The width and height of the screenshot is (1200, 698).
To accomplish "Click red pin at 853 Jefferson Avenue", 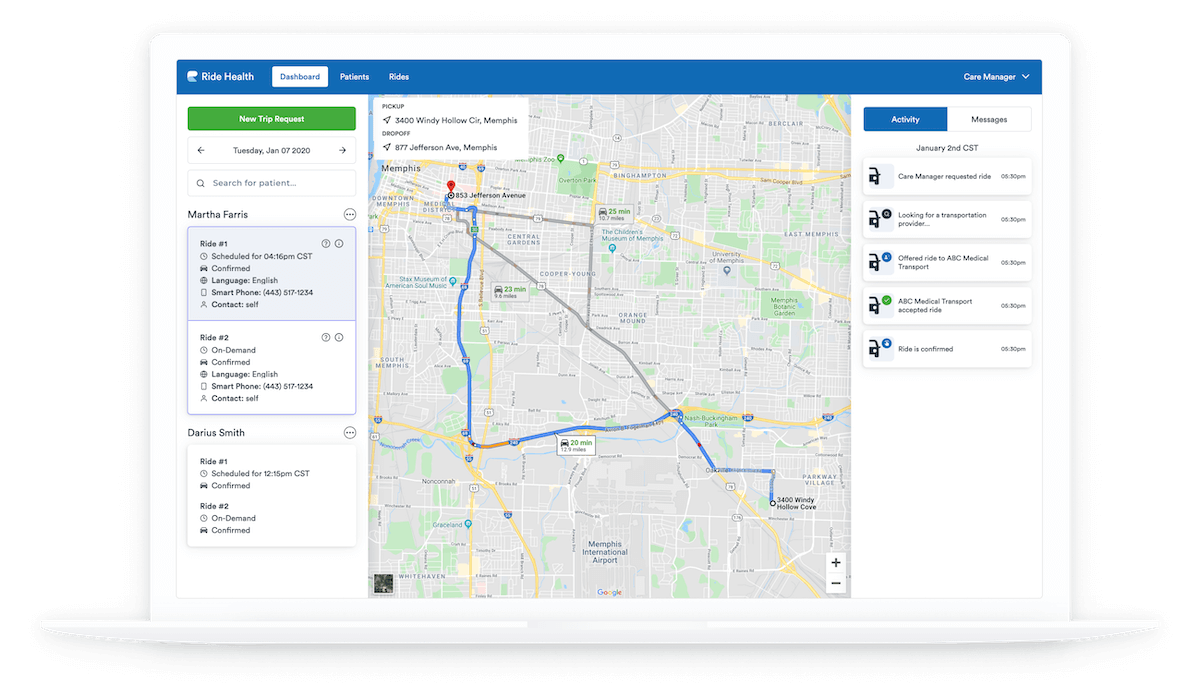I will click(x=451, y=188).
